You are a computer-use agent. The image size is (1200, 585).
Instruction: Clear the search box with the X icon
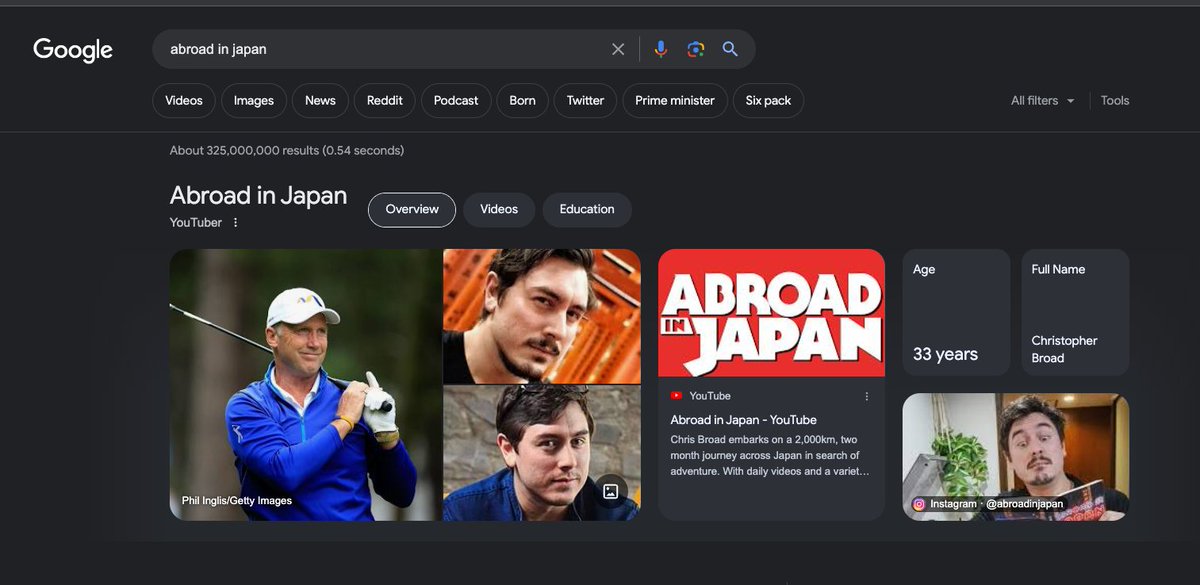coord(618,49)
